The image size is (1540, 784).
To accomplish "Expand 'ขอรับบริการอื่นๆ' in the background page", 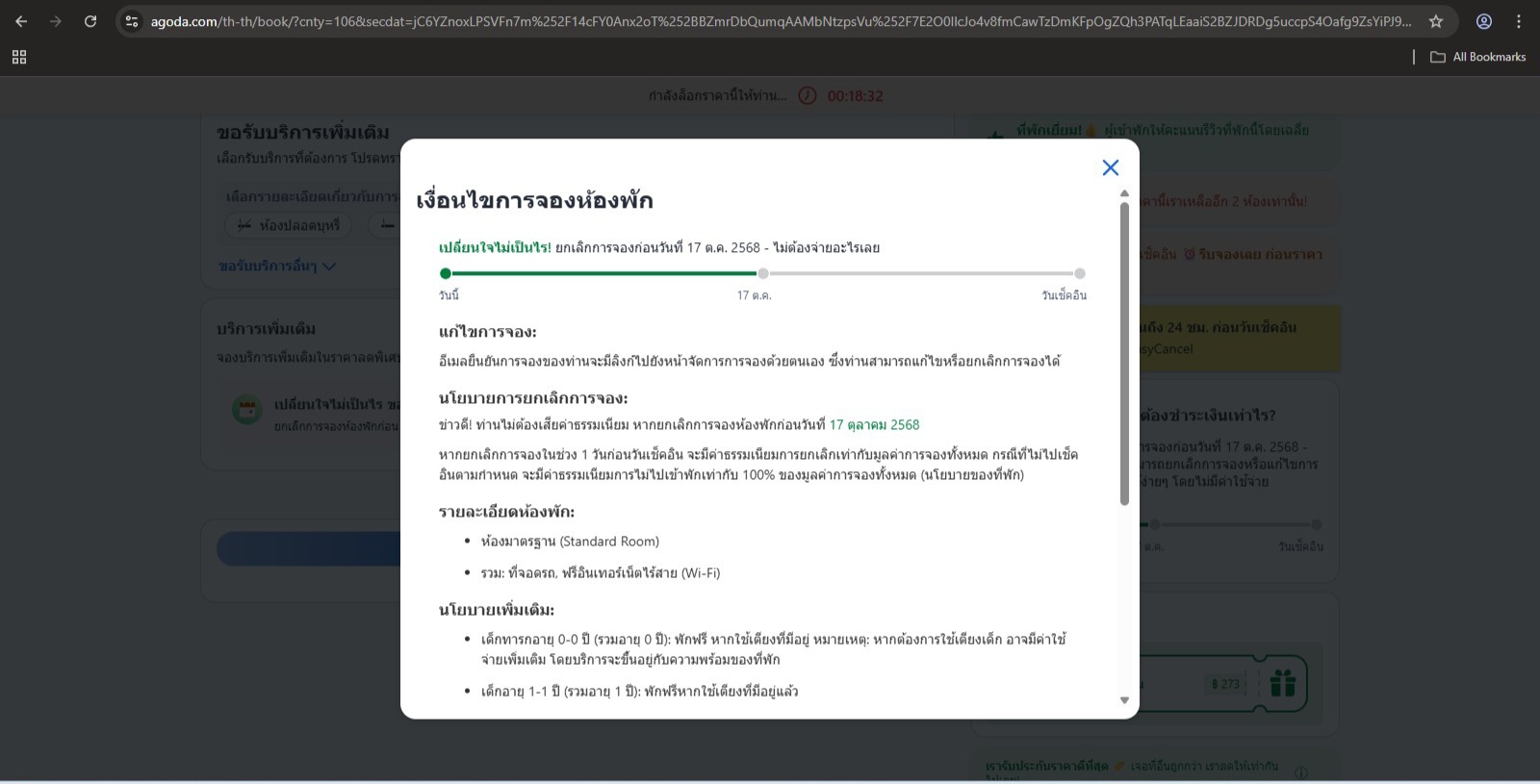I will click(x=277, y=266).
